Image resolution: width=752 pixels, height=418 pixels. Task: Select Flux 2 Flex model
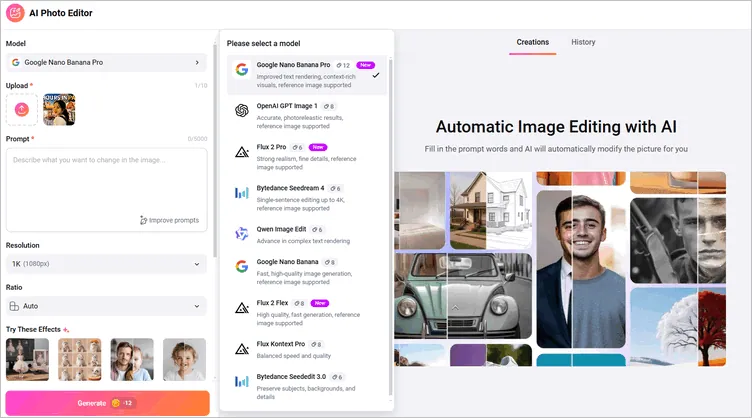(307, 313)
